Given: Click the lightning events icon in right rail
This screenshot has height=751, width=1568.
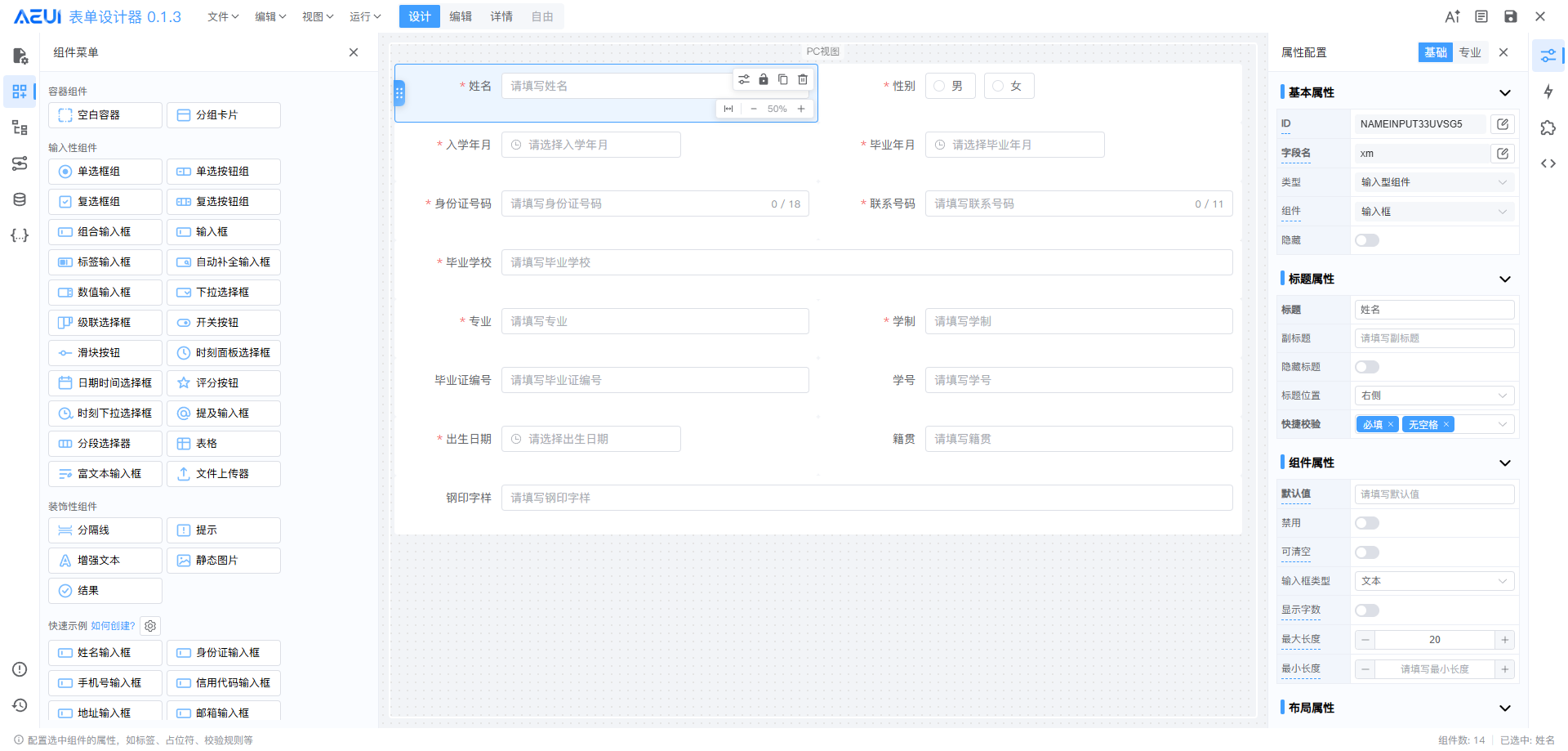Looking at the screenshot, I should click(x=1548, y=92).
